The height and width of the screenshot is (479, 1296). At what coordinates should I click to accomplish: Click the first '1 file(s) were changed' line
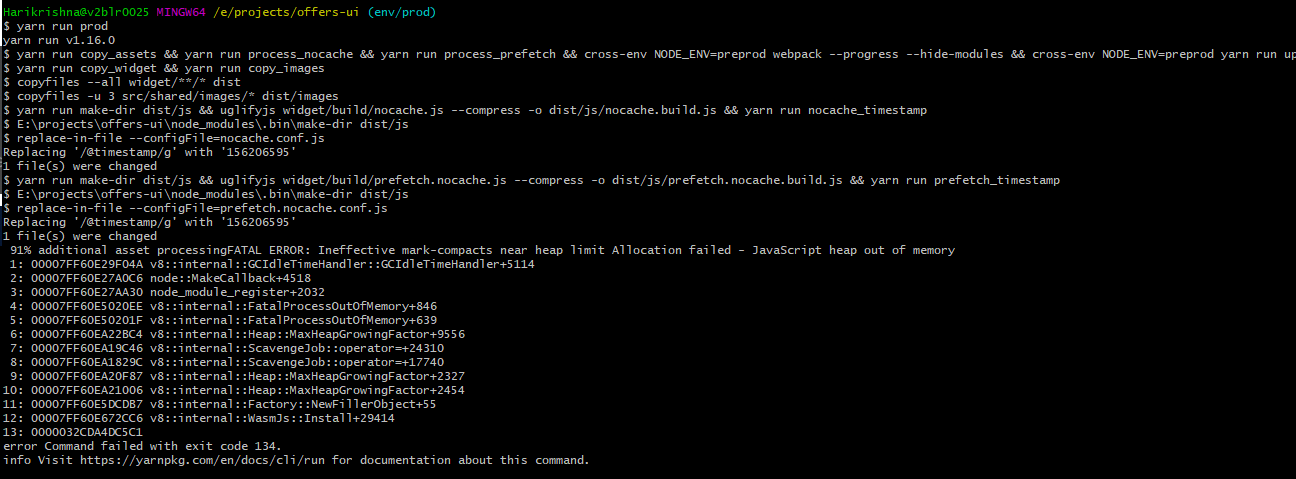click(80, 166)
